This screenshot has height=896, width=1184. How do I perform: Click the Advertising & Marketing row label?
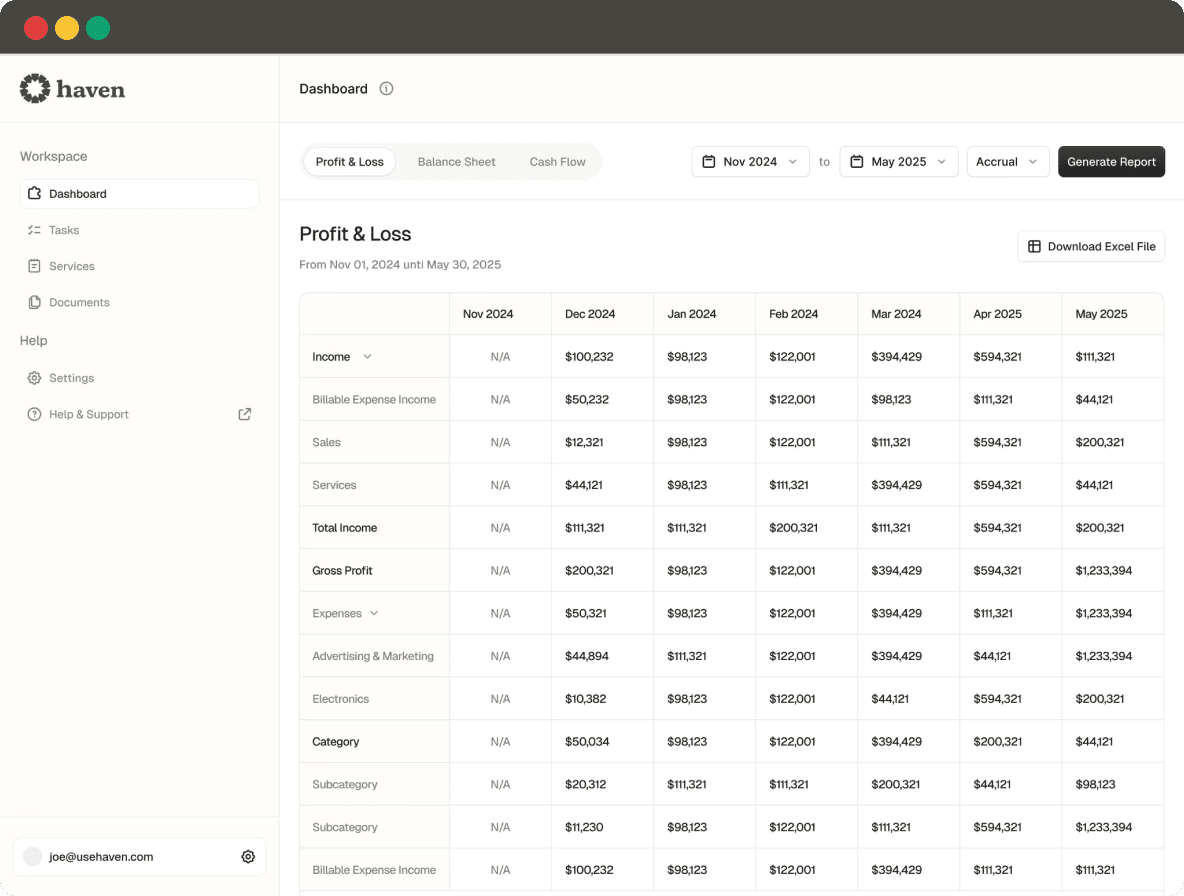coord(373,656)
